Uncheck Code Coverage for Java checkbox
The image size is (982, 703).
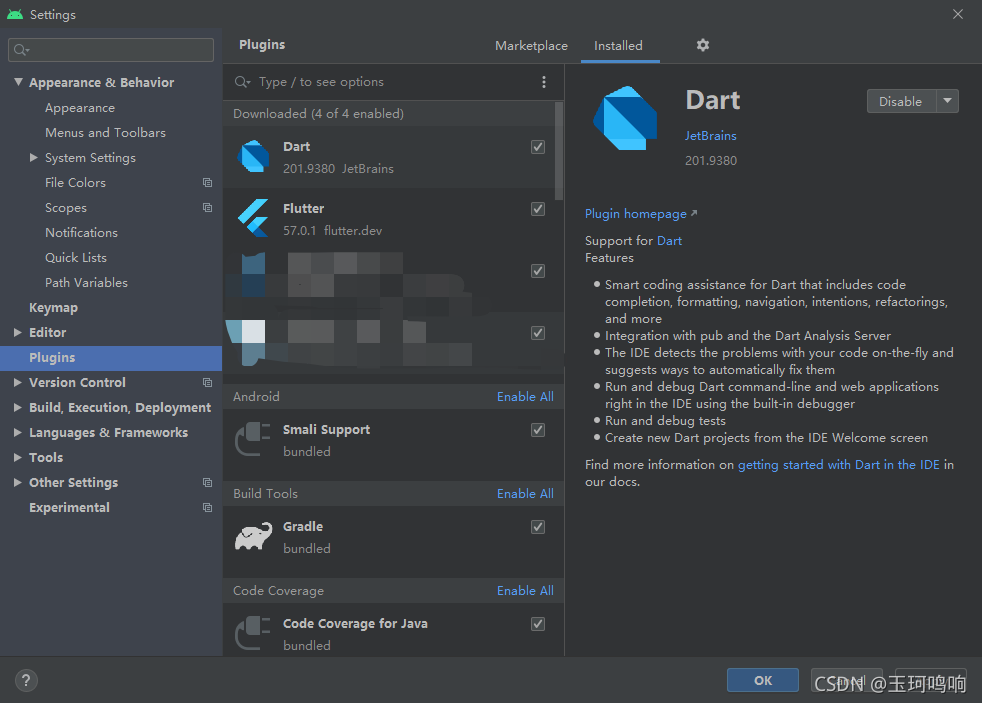point(537,624)
